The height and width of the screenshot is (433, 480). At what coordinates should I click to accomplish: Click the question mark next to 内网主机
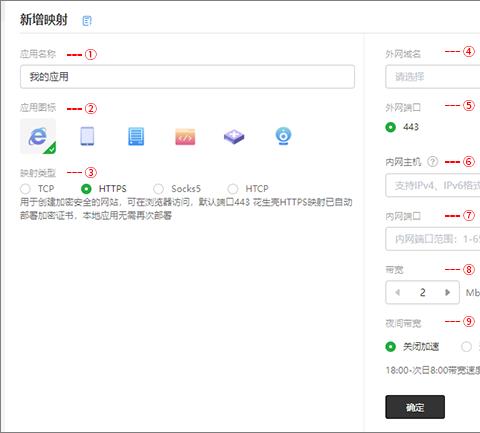pos(432,162)
